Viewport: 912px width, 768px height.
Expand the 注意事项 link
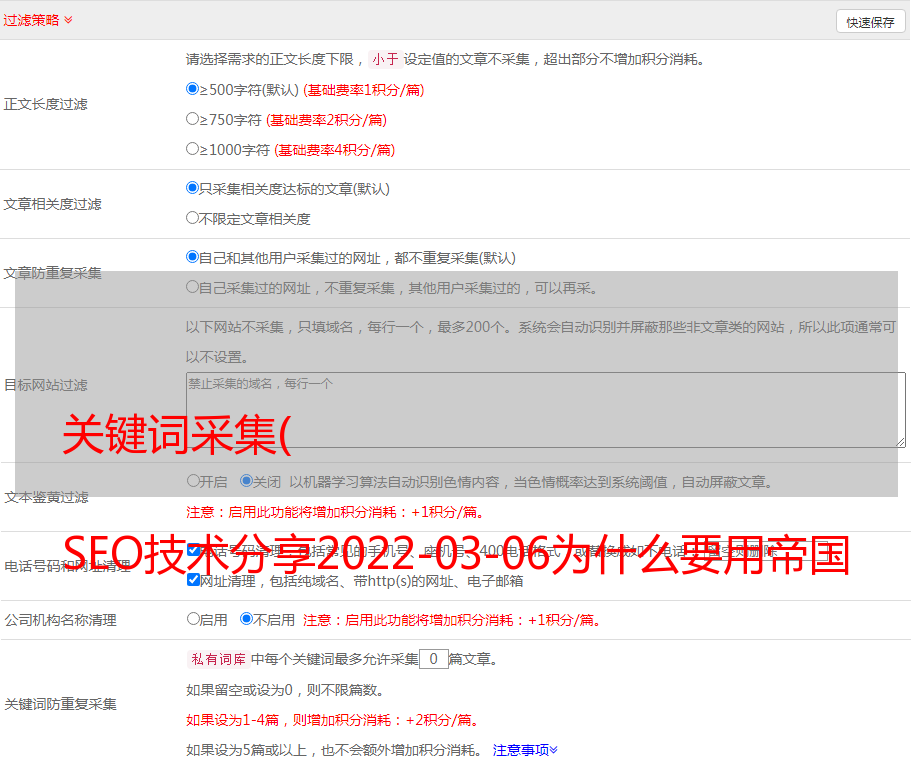click(x=525, y=750)
